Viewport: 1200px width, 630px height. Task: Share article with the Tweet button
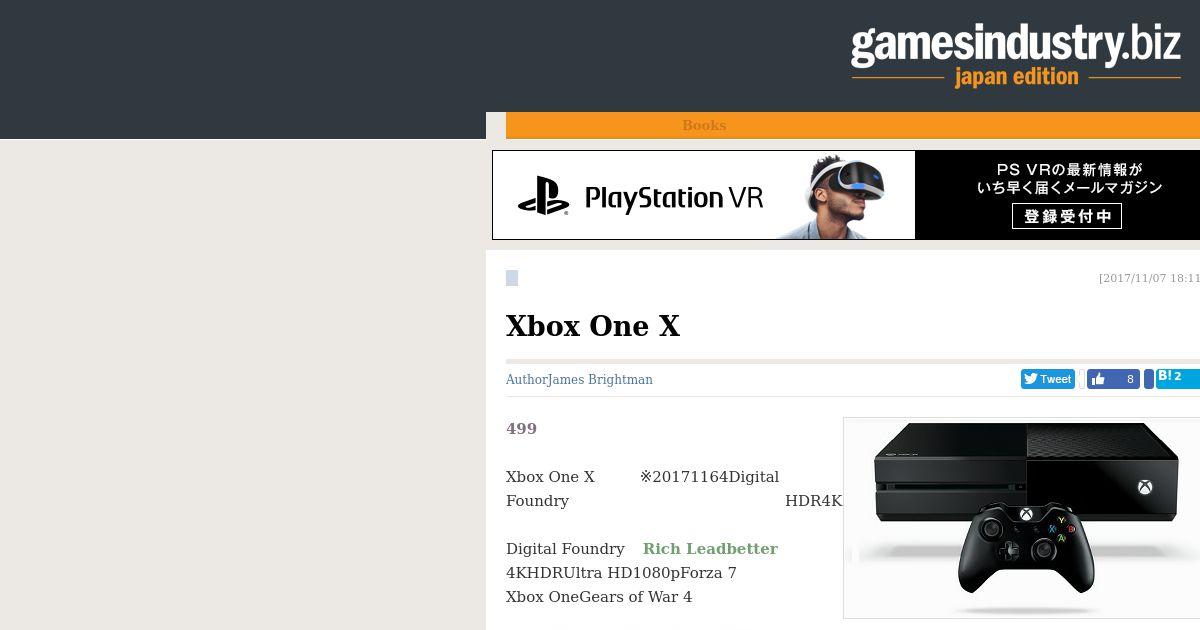(1047, 379)
